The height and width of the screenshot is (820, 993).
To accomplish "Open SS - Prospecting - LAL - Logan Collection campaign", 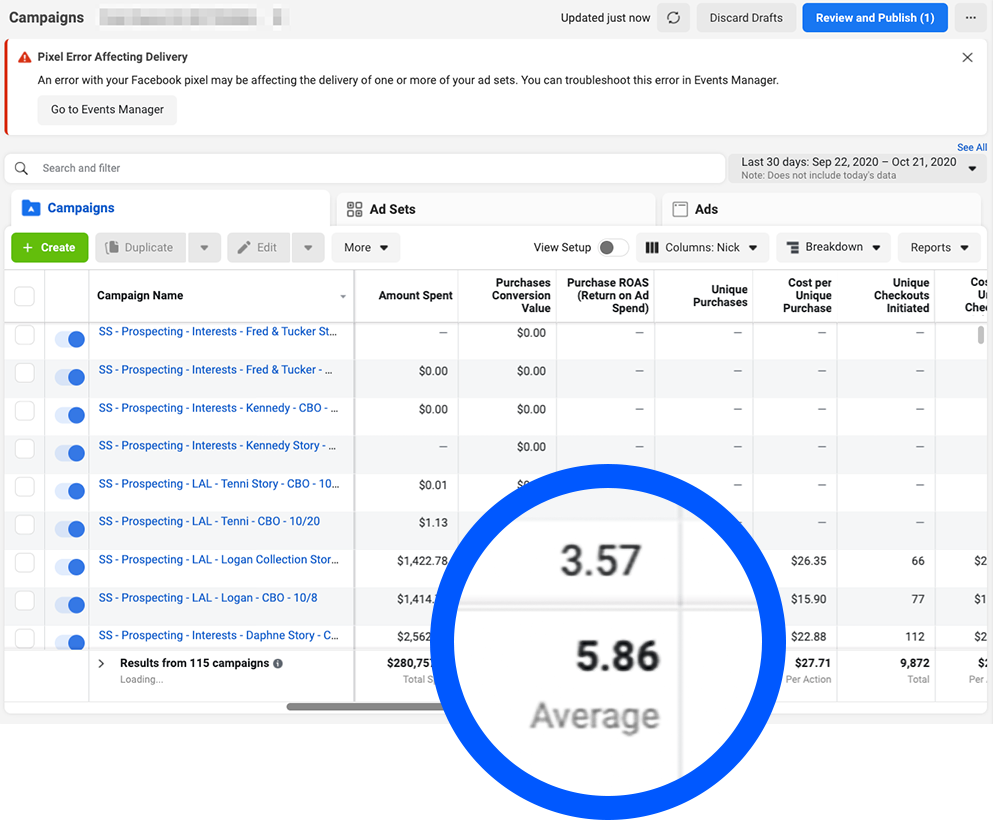I will 218,560.
